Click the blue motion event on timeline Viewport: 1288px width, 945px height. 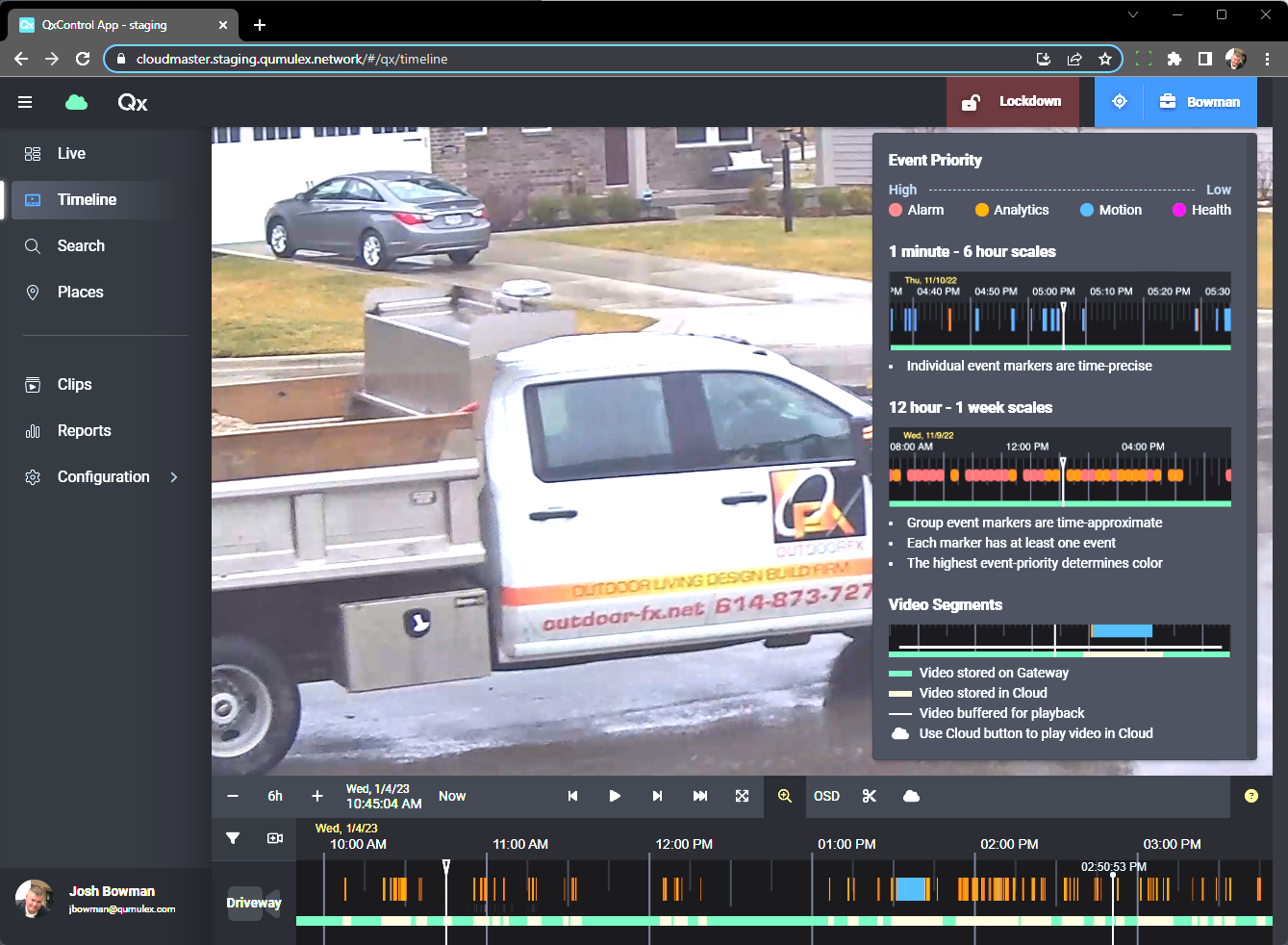(x=910, y=889)
